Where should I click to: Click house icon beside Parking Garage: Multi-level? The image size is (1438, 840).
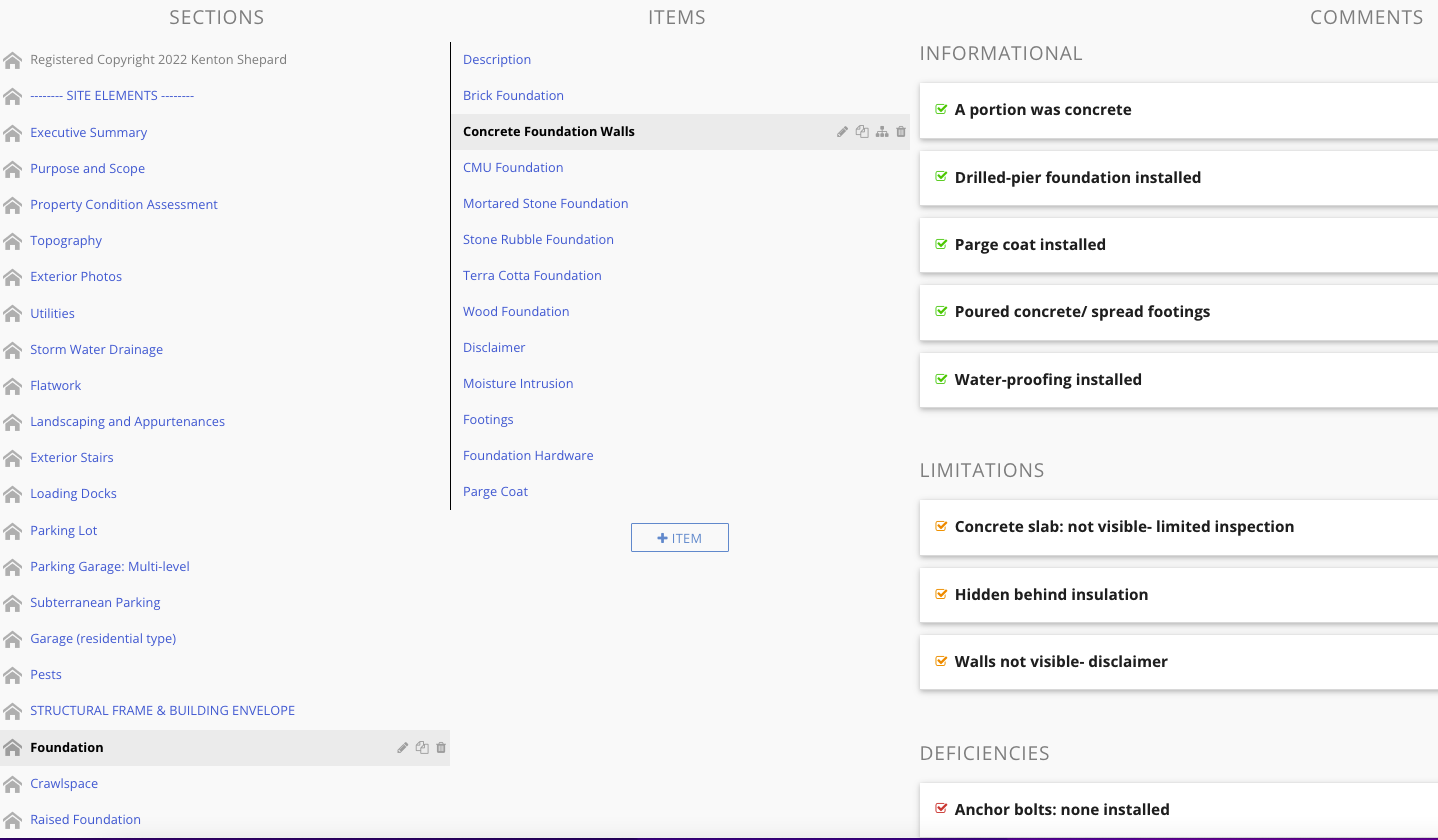(x=12, y=567)
